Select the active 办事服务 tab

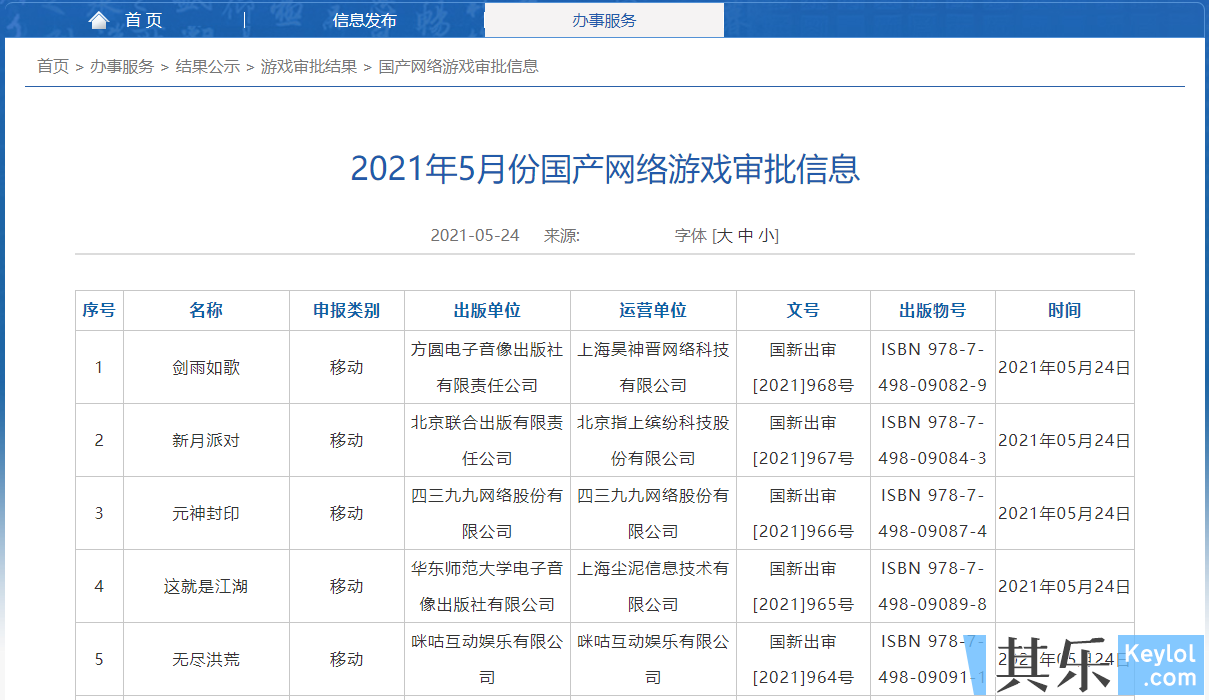[603, 19]
